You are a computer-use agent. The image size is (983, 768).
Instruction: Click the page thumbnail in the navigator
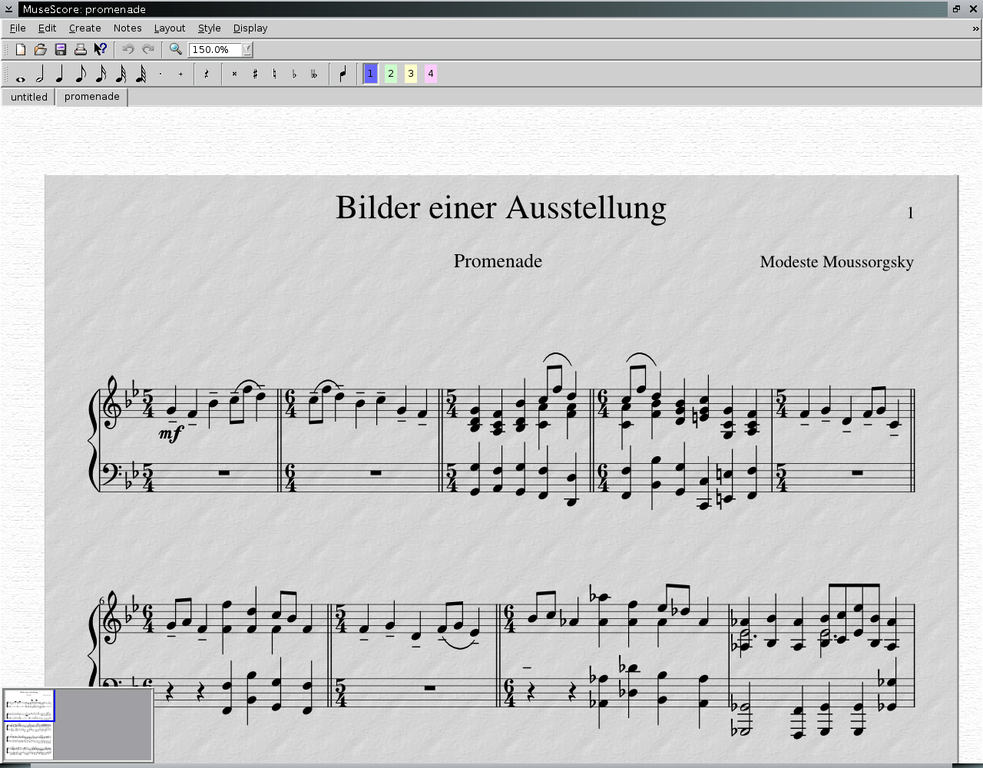29,705
